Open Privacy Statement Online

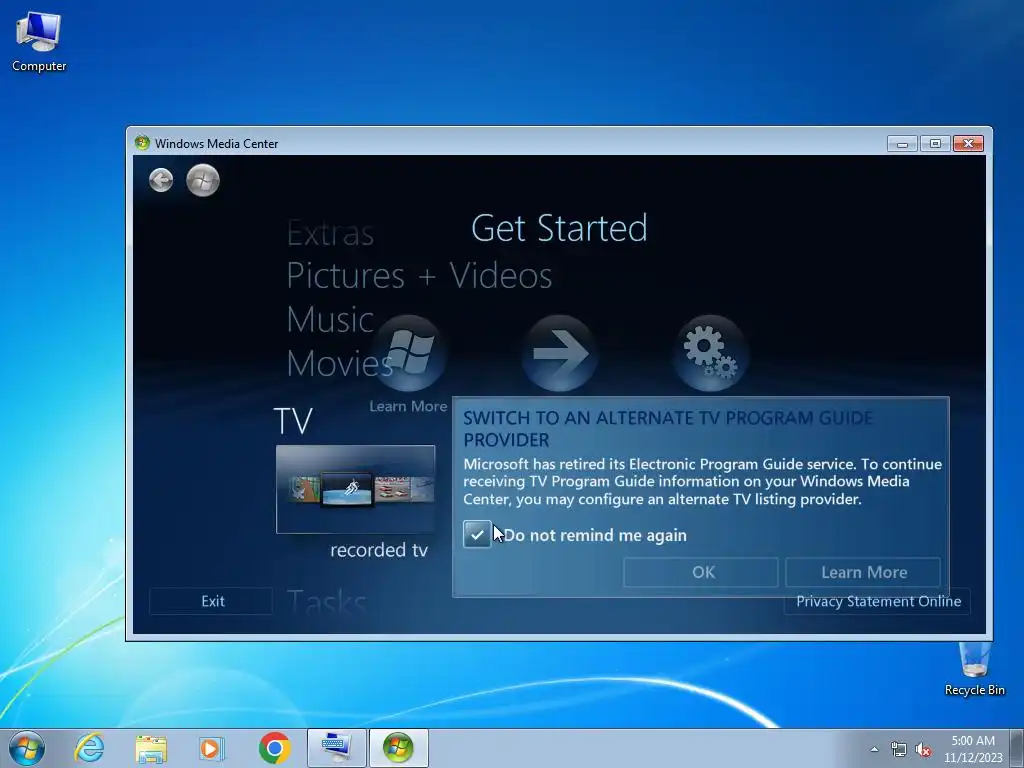pos(878,601)
